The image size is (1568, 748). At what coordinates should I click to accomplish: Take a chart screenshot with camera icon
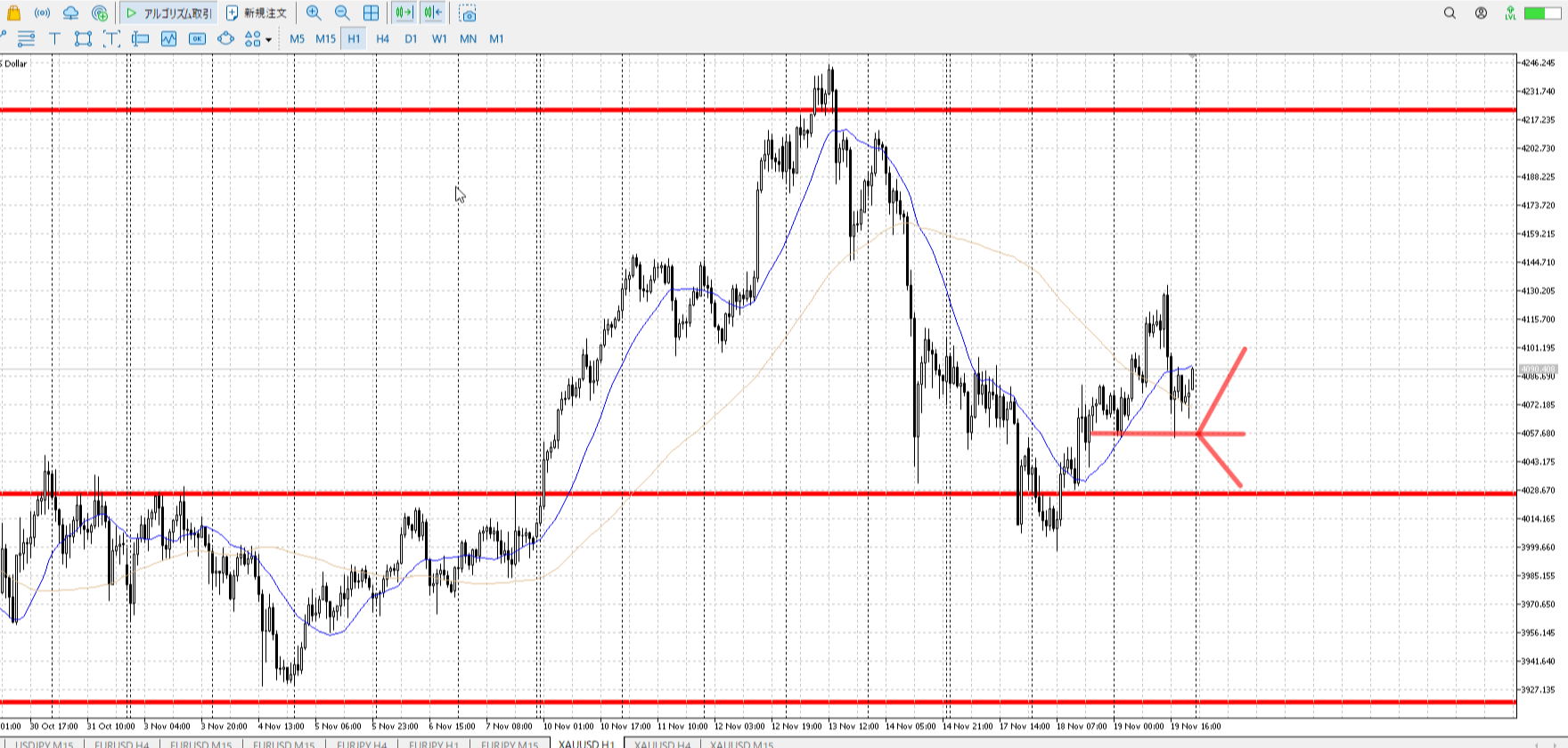coord(468,13)
